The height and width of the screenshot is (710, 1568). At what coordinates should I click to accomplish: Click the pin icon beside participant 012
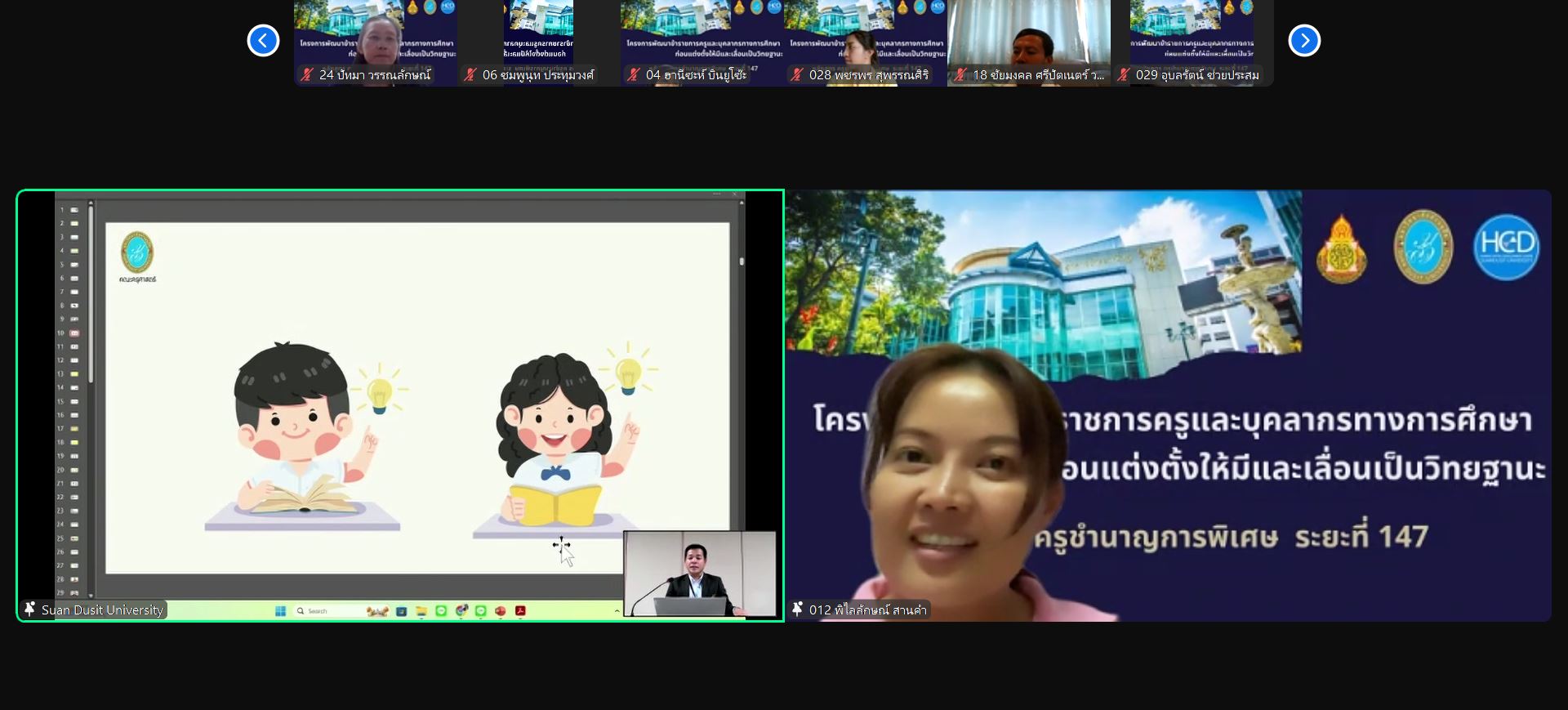pyautogui.click(x=798, y=610)
